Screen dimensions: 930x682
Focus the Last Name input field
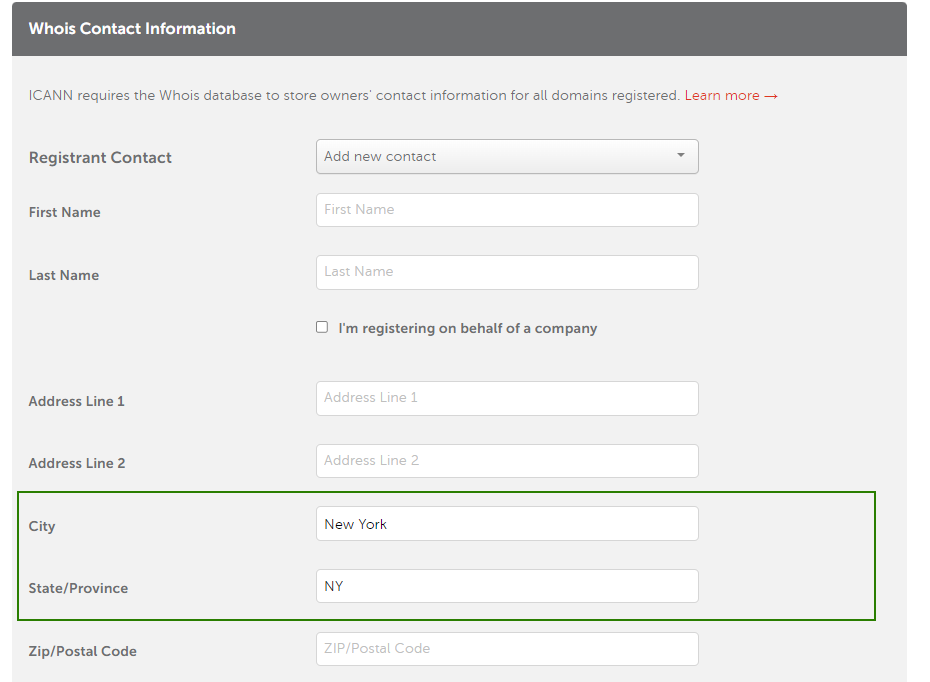point(507,272)
